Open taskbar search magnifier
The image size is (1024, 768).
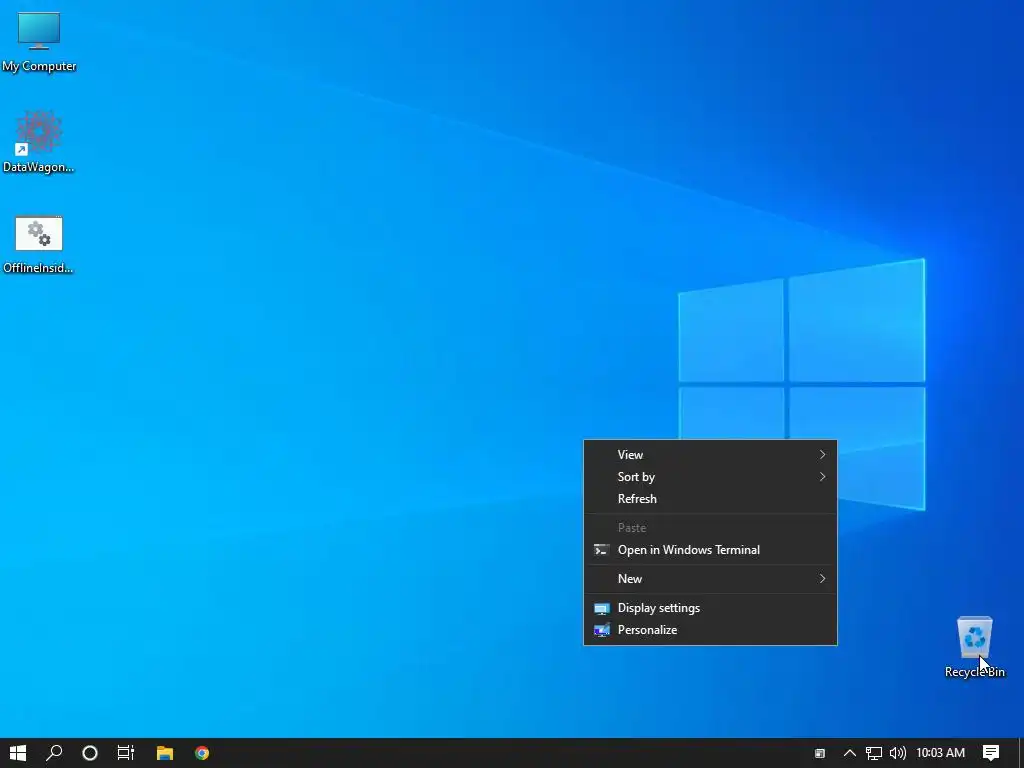(x=54, y=753)
